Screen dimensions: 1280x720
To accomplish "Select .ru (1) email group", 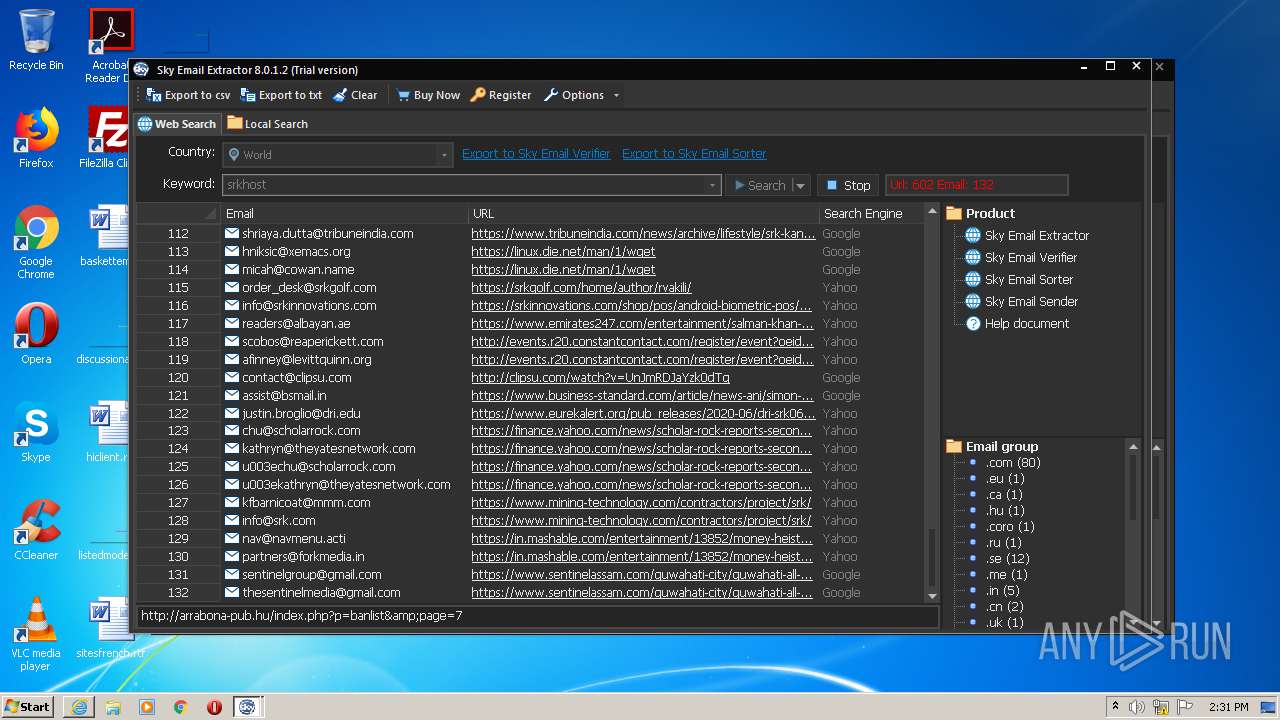I will (x=1004, y=542).
